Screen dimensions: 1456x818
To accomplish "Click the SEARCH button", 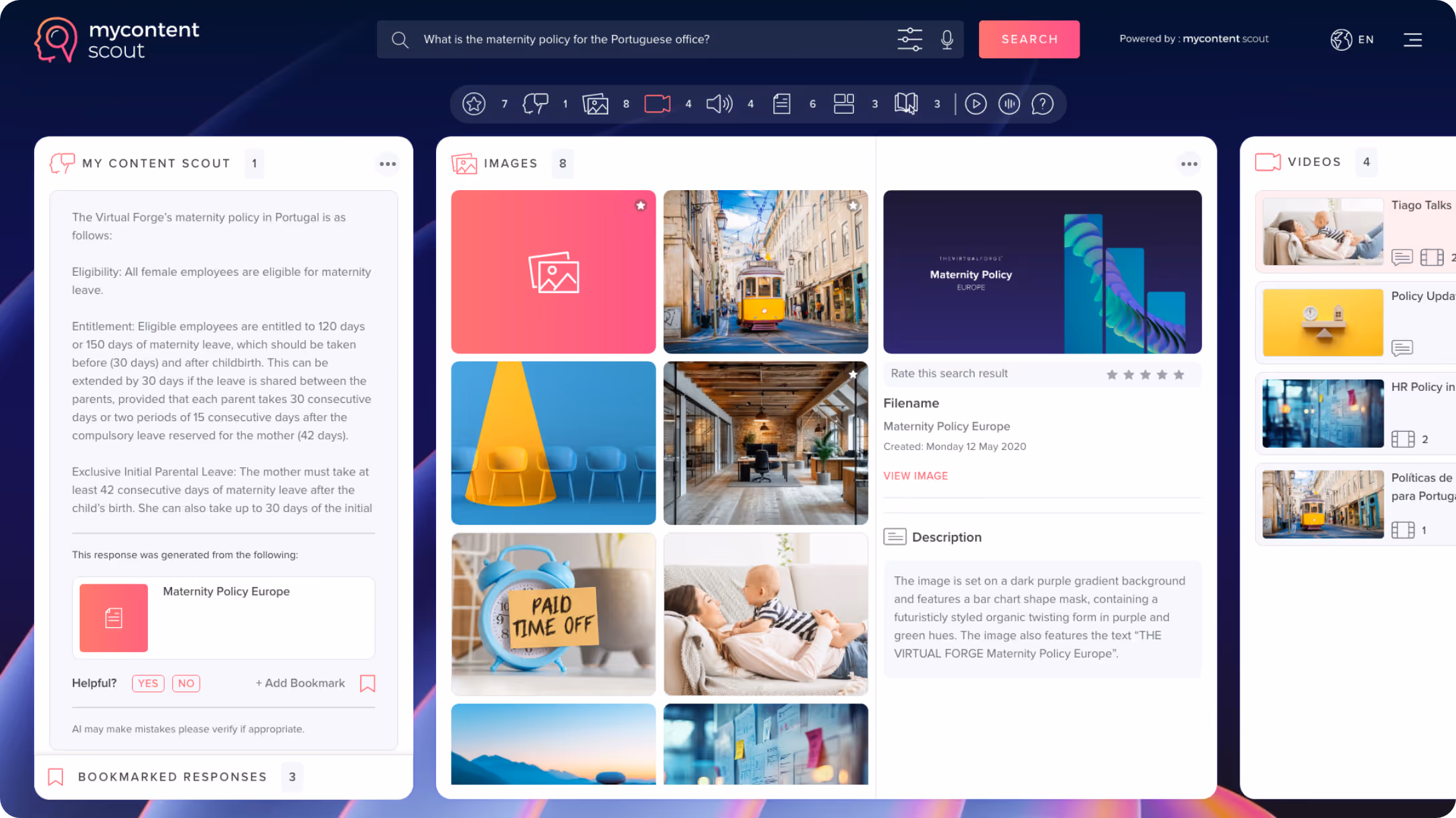I will click(1029, 39).
